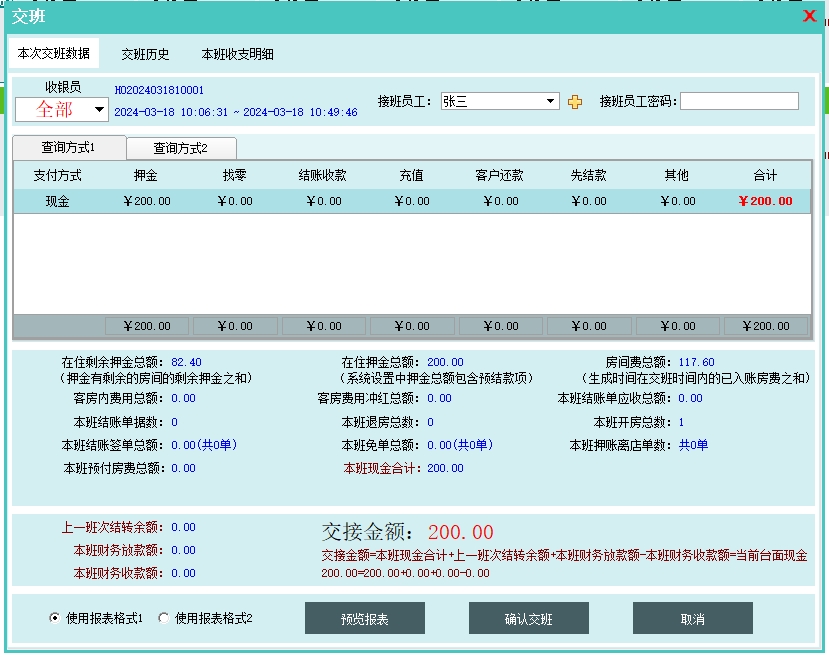Viewport: 829px width, 662px height.
Task: Click the yellow plus icon beside 接班员工
Action: click(x=574, y=101)
